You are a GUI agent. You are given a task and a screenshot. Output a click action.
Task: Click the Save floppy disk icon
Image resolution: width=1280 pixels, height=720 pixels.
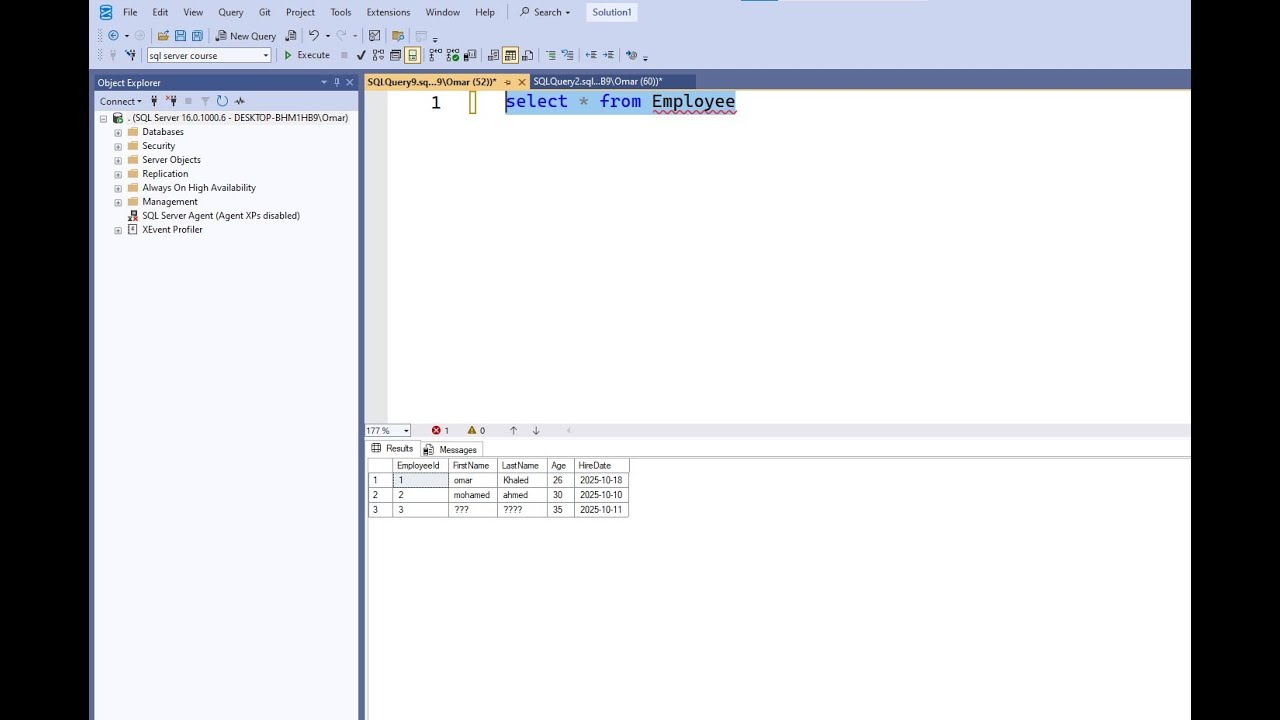(x=180, y=36)
